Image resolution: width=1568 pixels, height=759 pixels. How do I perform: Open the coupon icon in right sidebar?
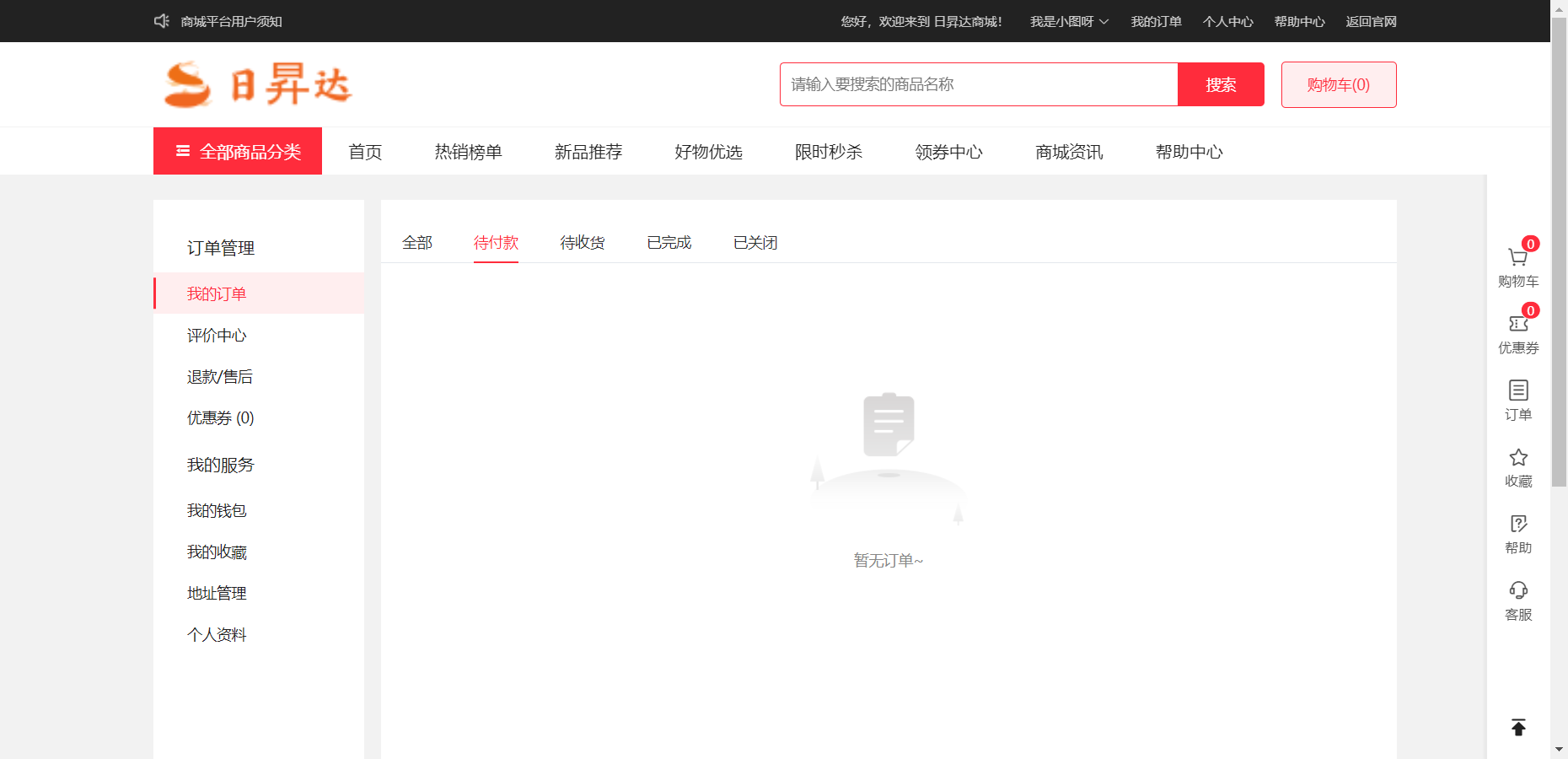[x=1517, y=325]
